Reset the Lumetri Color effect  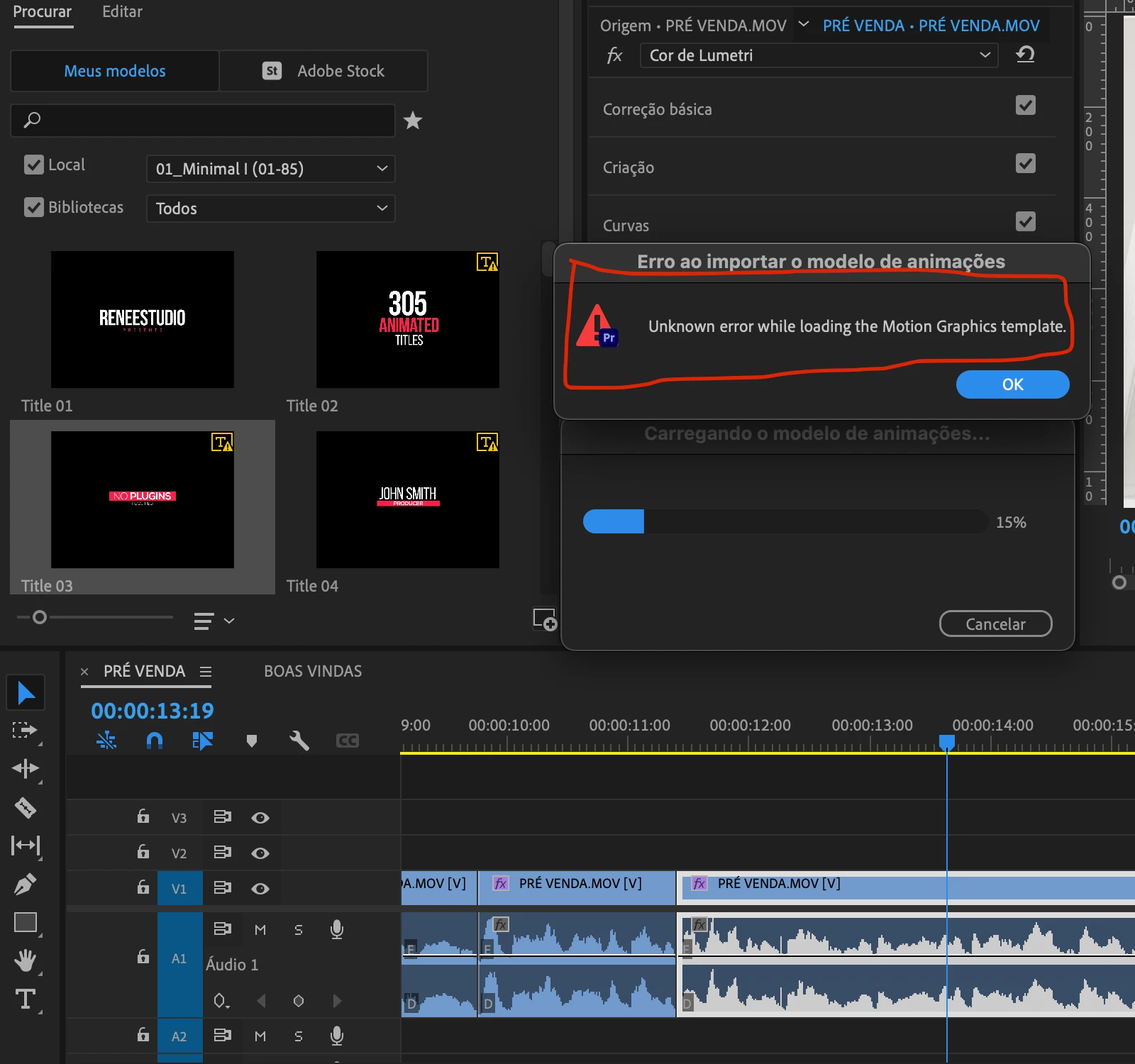coord(1025,55)
